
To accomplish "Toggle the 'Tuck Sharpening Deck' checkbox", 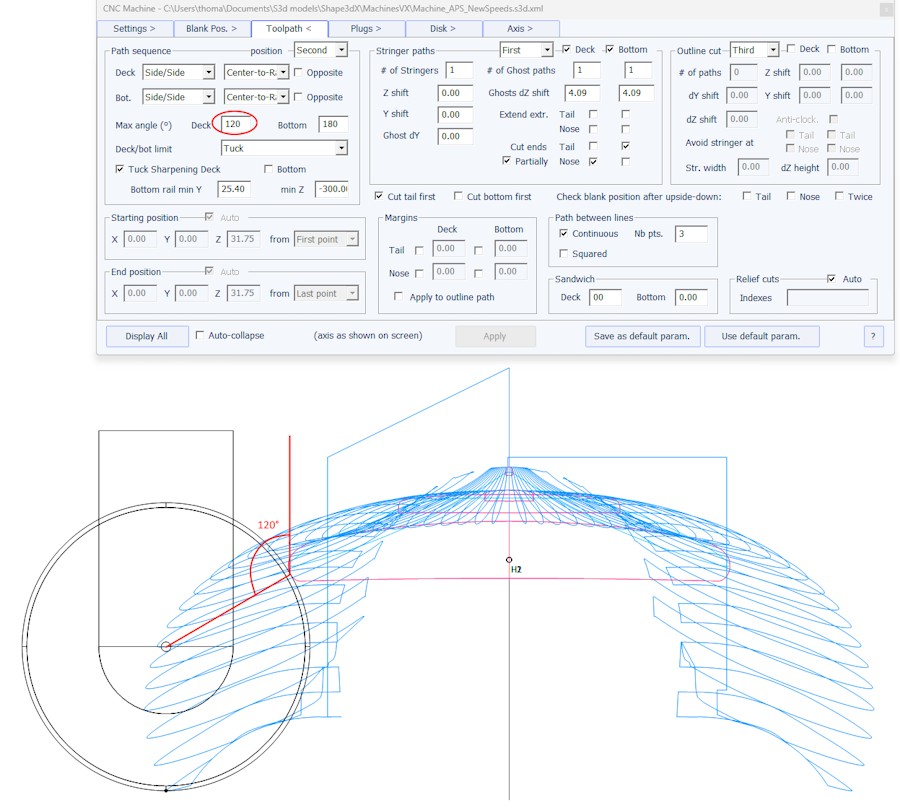I will click(x=121, y=170).
